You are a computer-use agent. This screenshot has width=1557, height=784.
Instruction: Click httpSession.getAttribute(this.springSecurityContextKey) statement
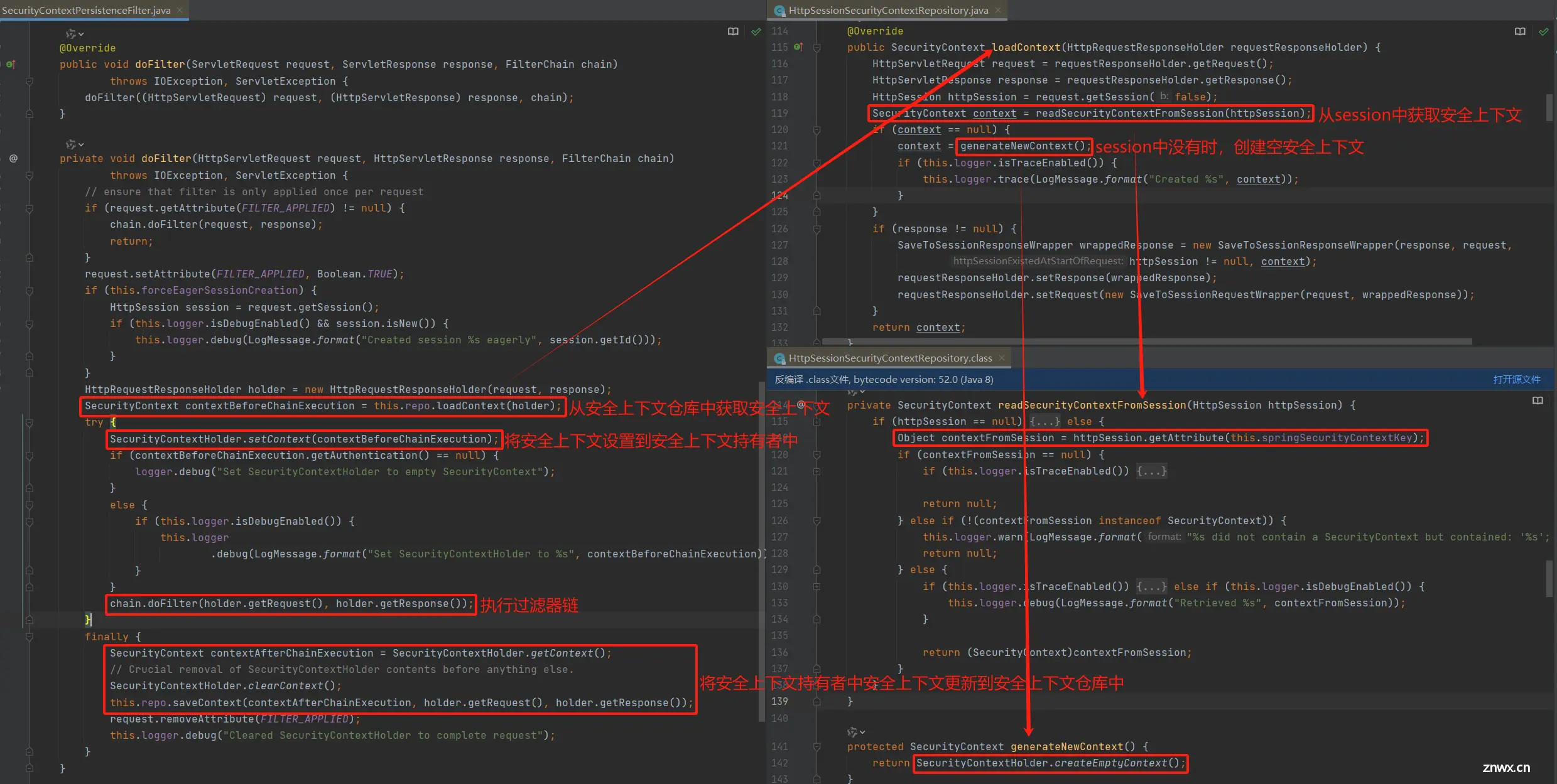coord(1160,438)
